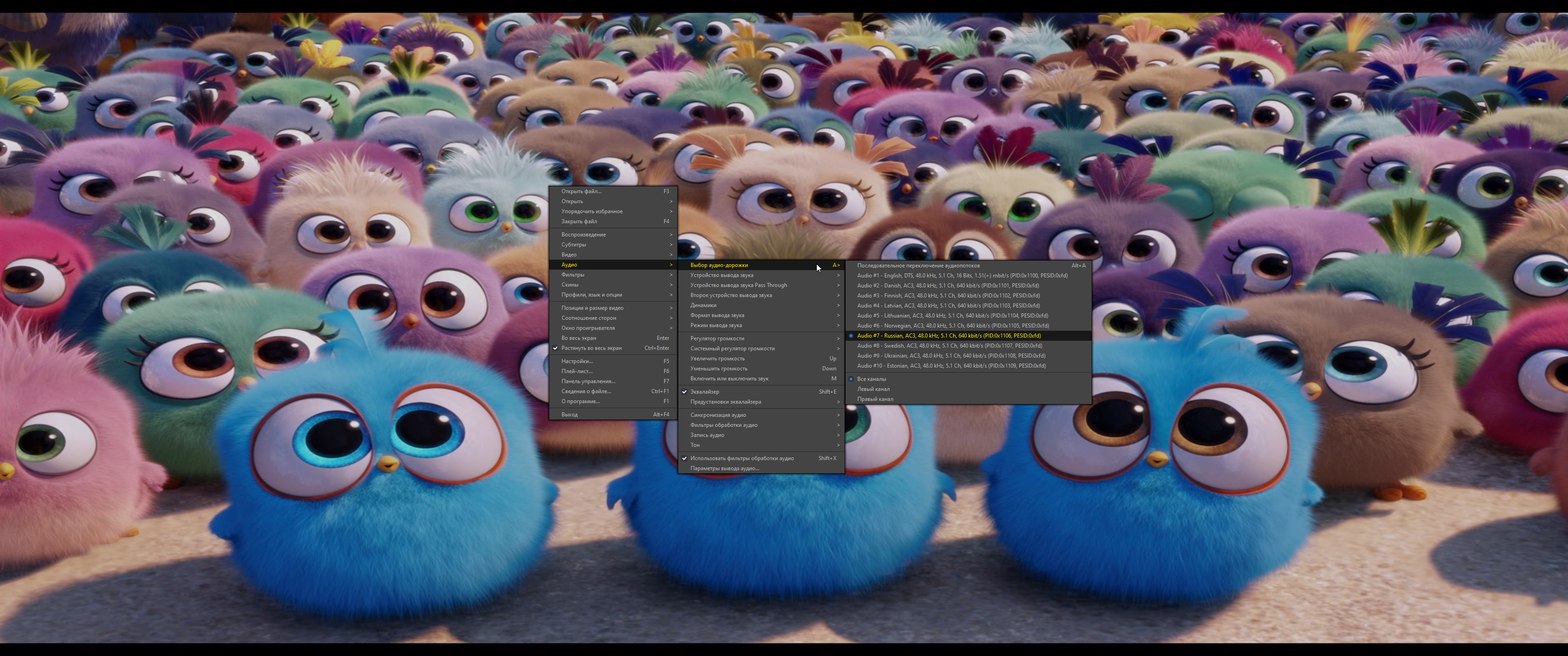Select Audio #3 Finnish track
The image size is (1568, 656).
pyautogui.click(x=969, y=295)
